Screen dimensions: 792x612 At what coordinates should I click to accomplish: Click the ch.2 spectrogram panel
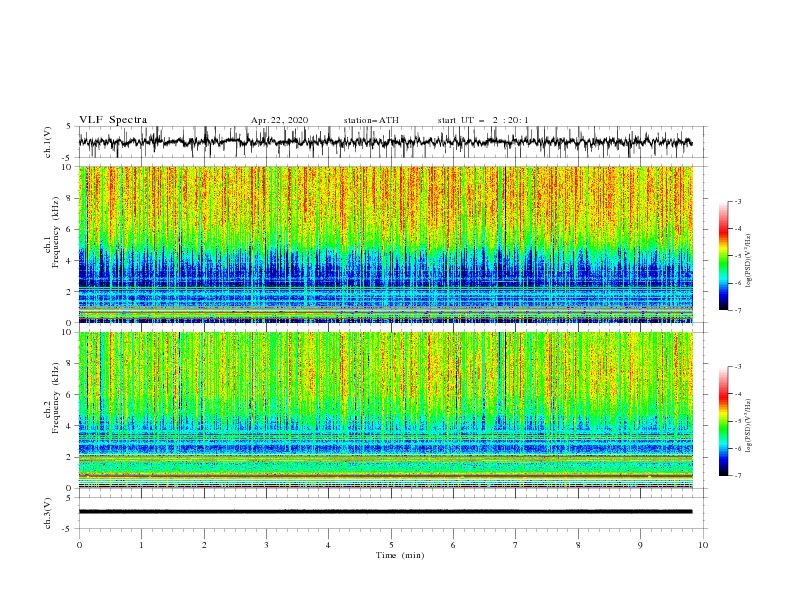tap(386, 410)
